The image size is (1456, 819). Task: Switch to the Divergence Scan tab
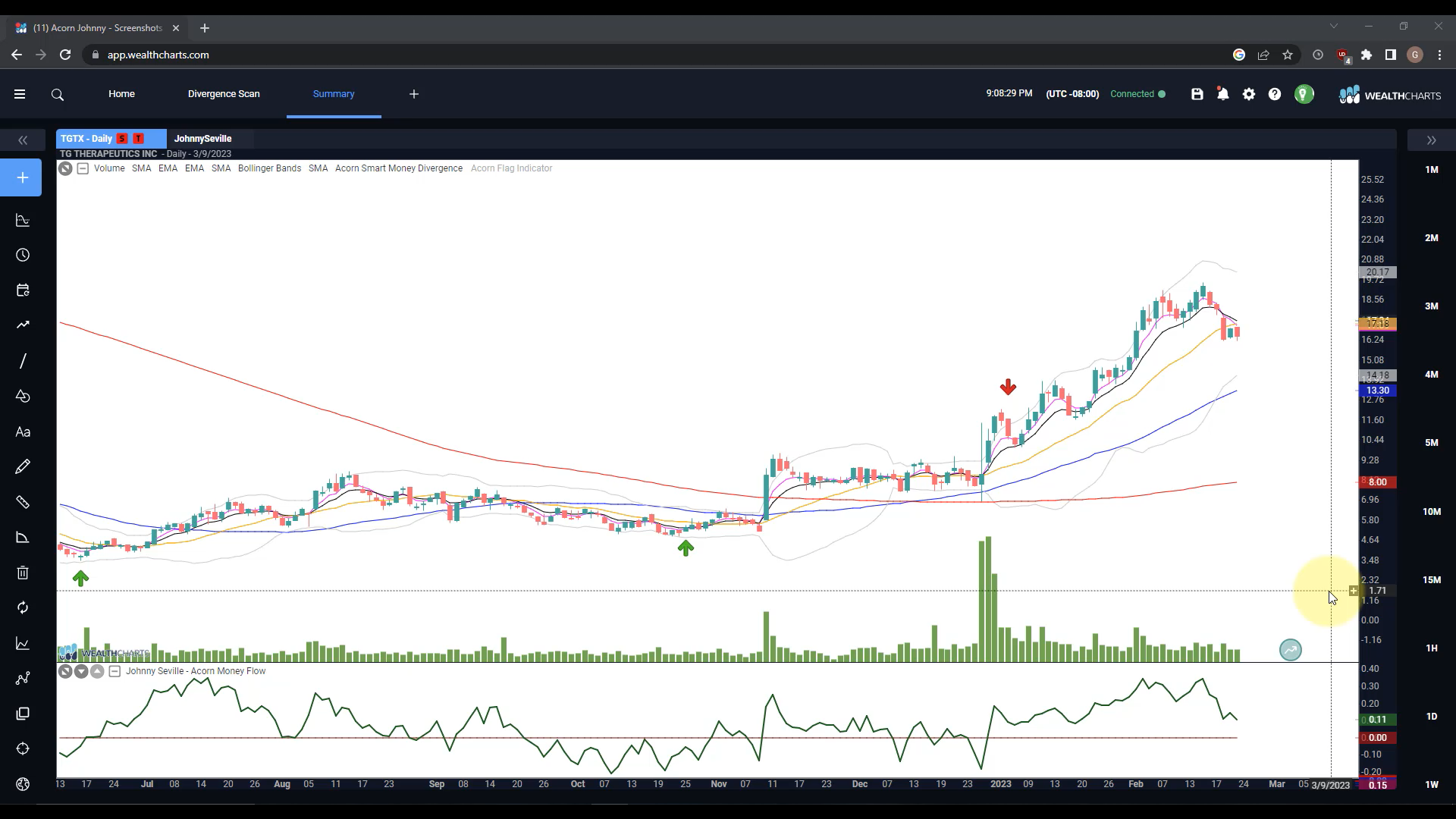(224, 94)
